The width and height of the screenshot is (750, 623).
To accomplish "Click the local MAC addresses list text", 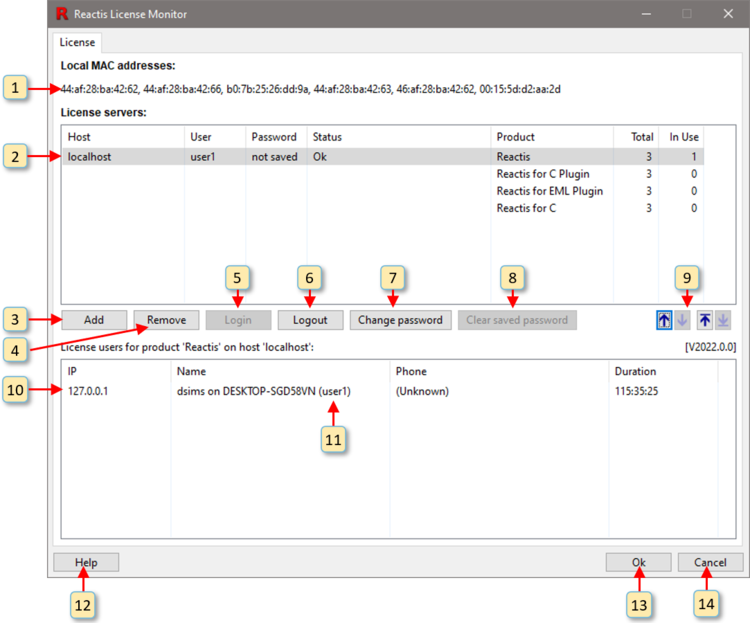I will tap(310, 89).
